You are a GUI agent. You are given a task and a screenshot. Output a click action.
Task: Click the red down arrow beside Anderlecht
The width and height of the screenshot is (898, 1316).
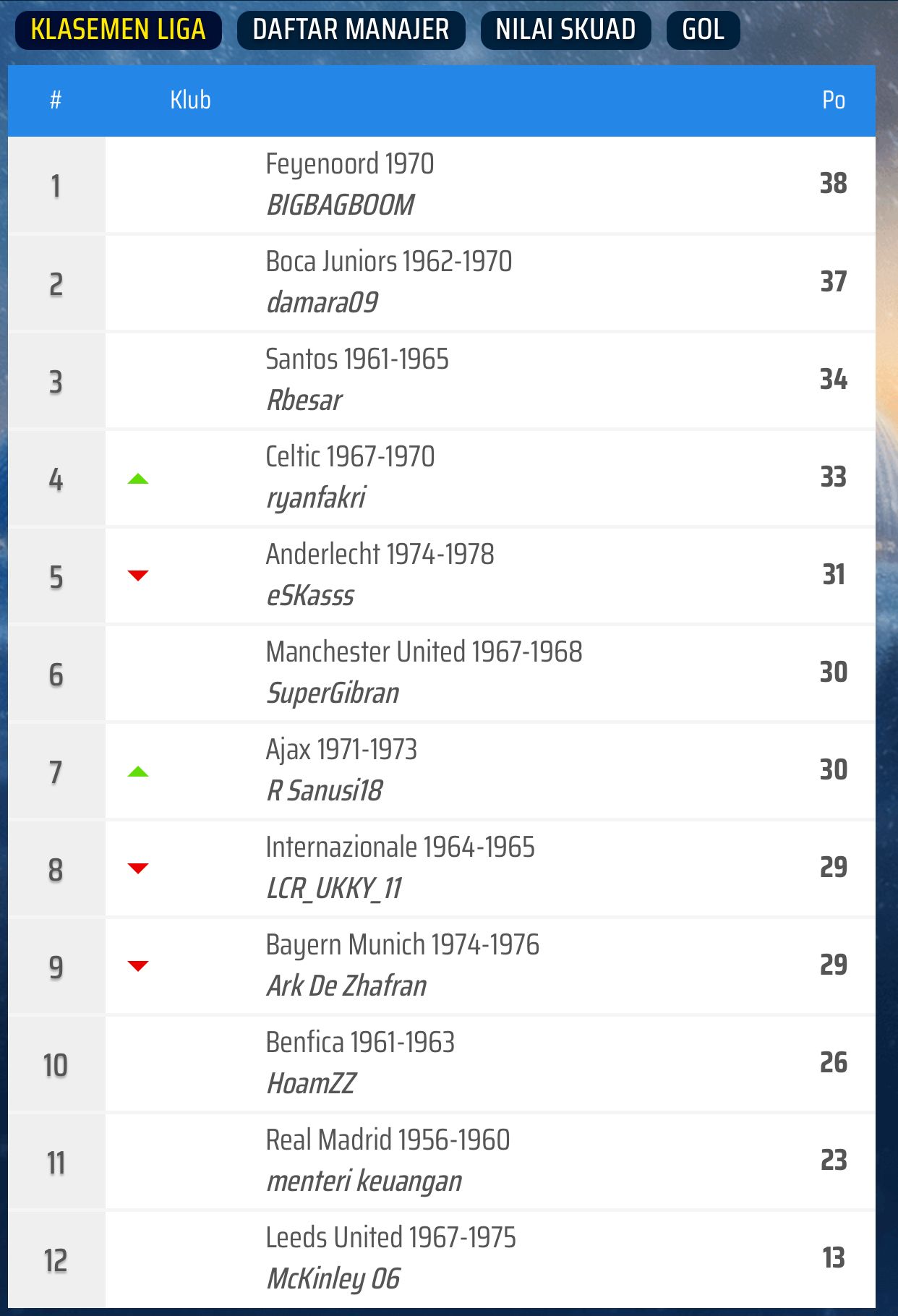(x=137, y=576)
